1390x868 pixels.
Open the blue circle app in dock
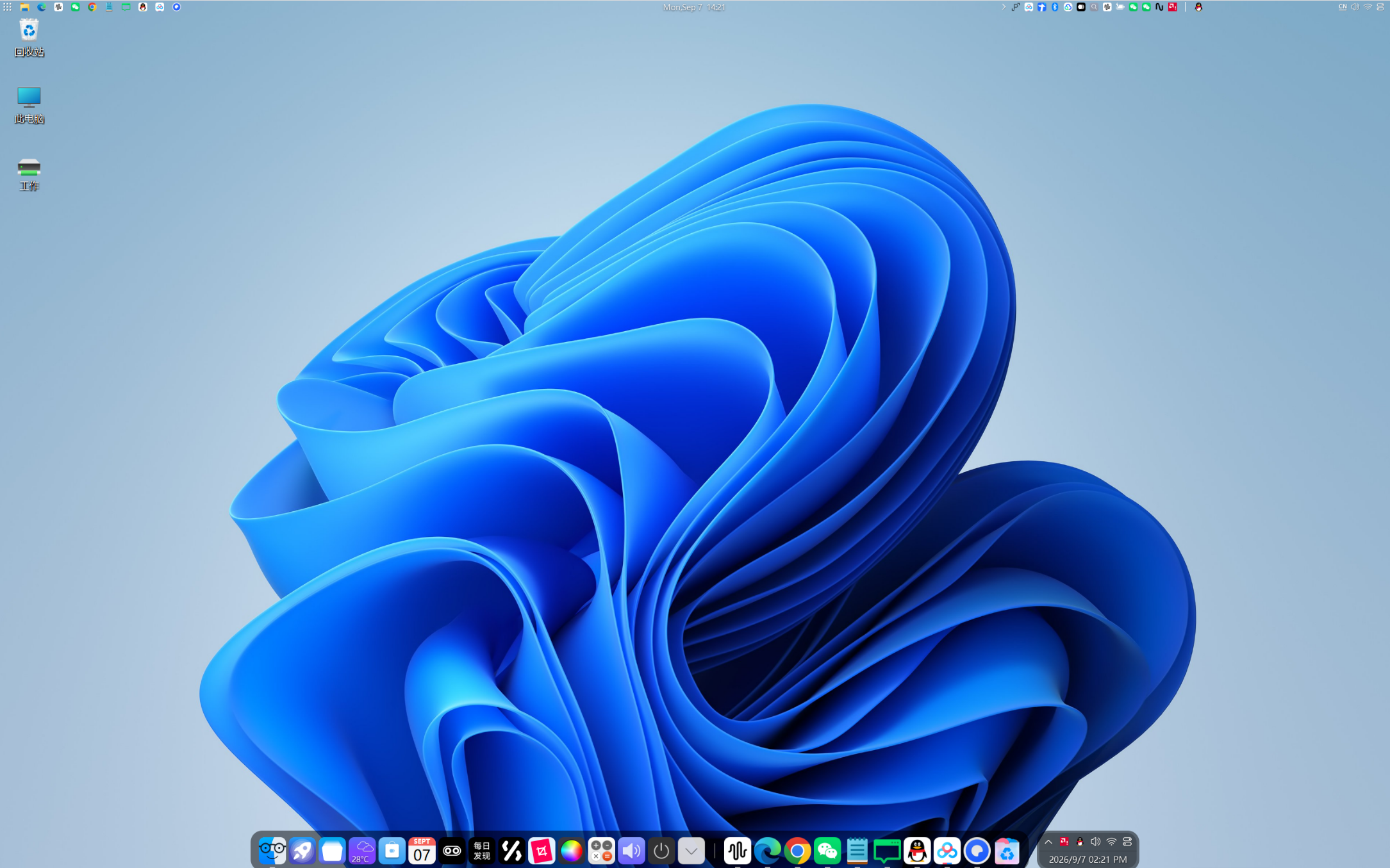pos(977,851)
